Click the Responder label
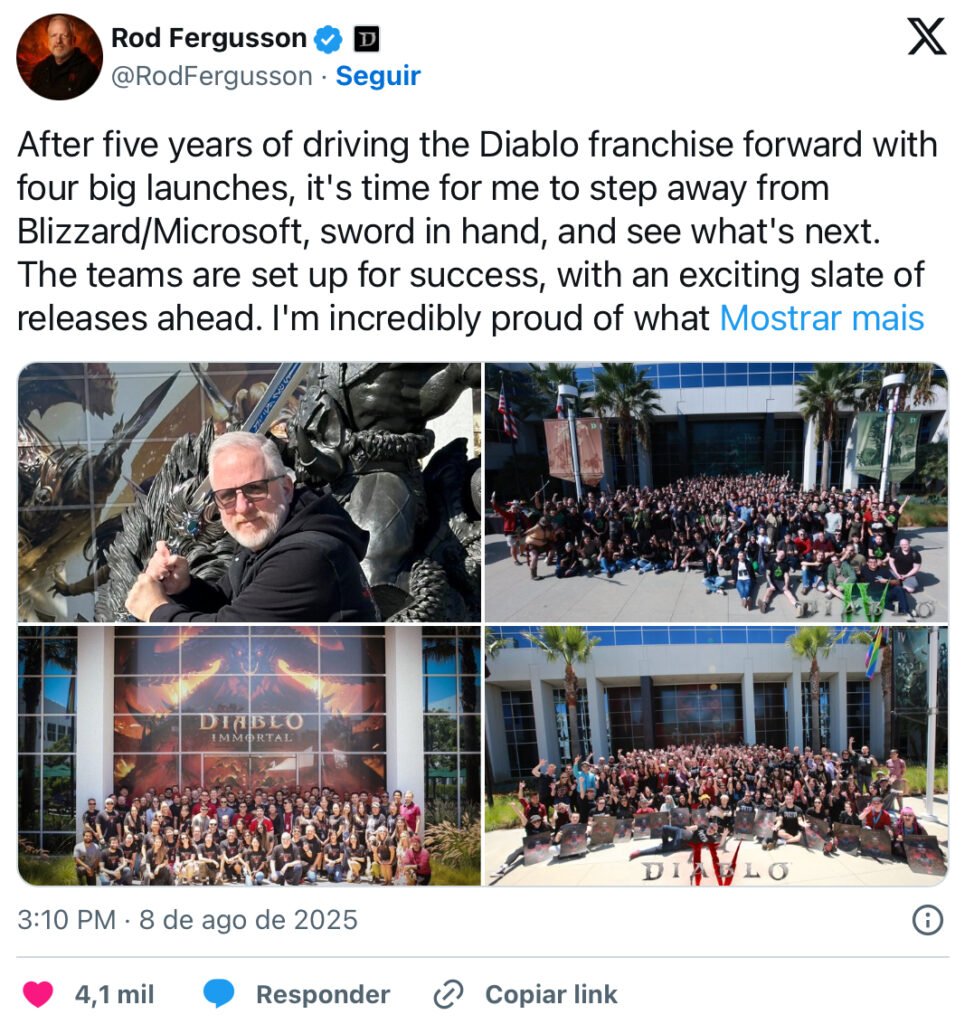This screenshot has height=1024, width=974. tap(323, 994)
